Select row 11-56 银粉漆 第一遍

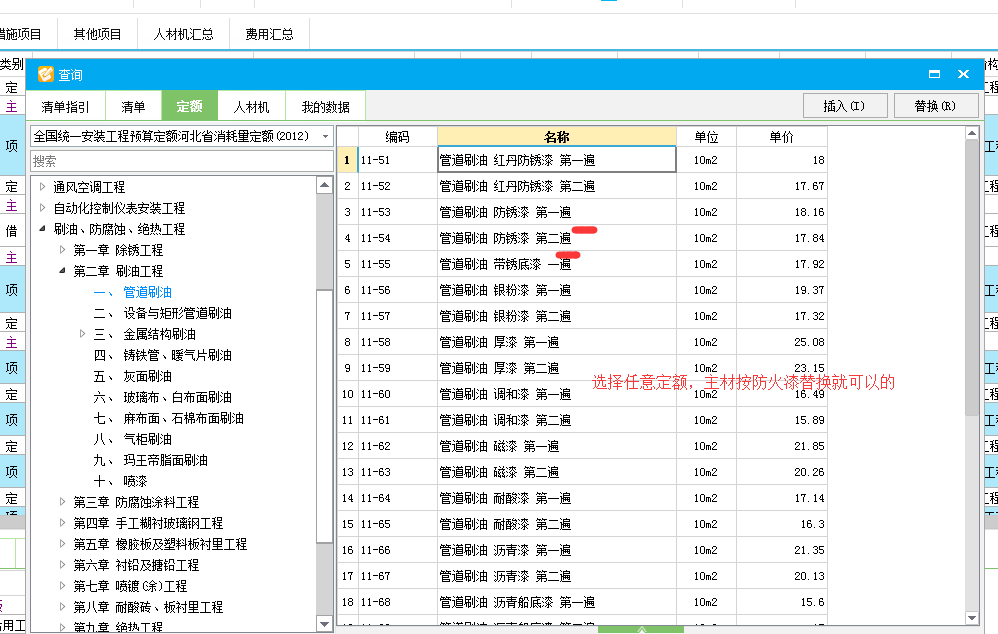[582, 290]
